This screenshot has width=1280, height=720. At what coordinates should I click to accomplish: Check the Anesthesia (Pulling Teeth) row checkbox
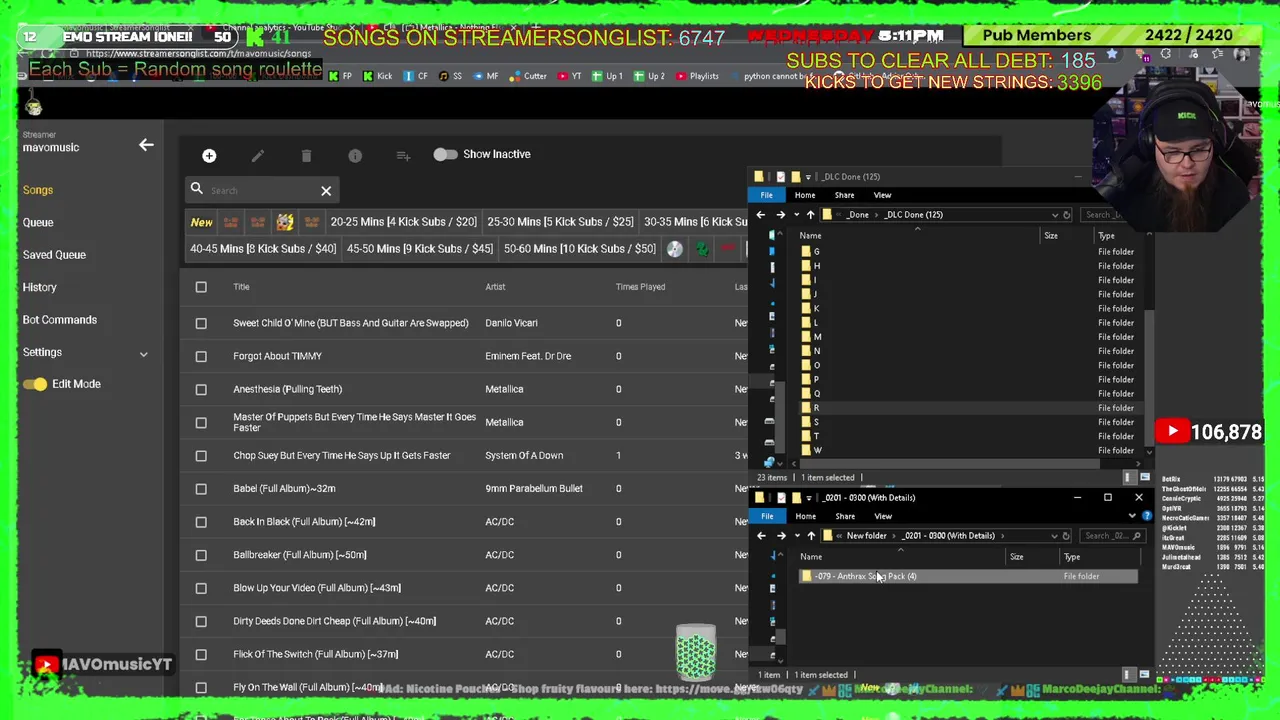[x=201, y=389]
